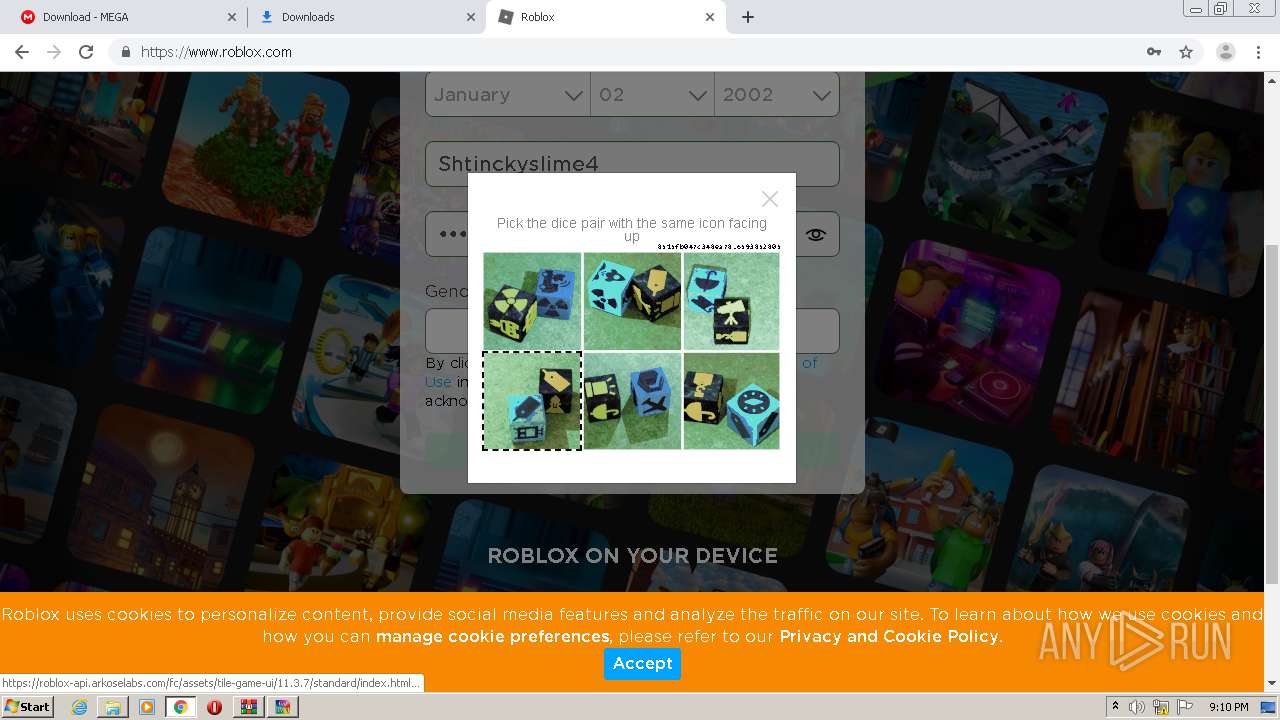Open the network tray icon
Screen dimensions: 1280x720
1161,707
